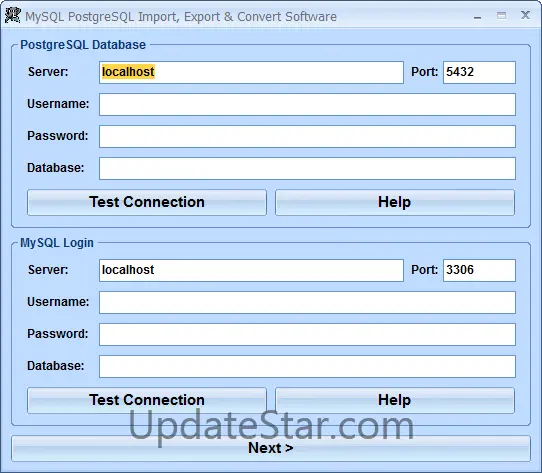Image resolution: width=542 pixels, height=473 pixels.
Task: Click the Database: label in the MySQL section
Action: tap(56, 366)
